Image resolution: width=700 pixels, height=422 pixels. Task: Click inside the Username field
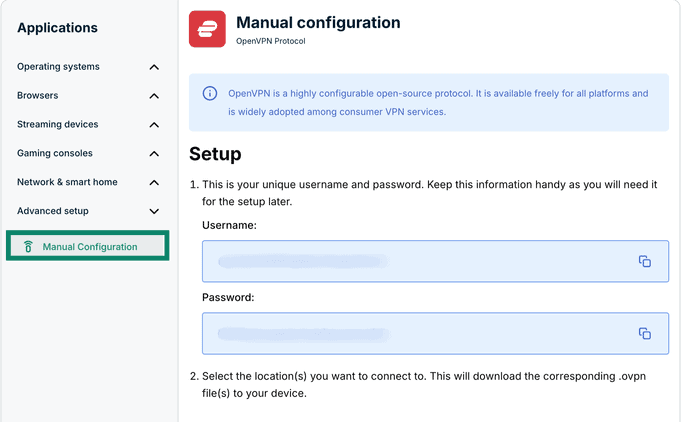(435, 261)
